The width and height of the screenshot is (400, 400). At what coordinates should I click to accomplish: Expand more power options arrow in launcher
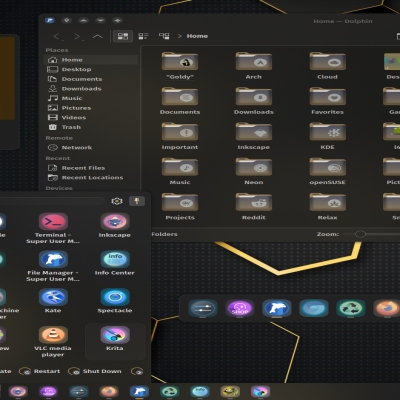point(137,371)
